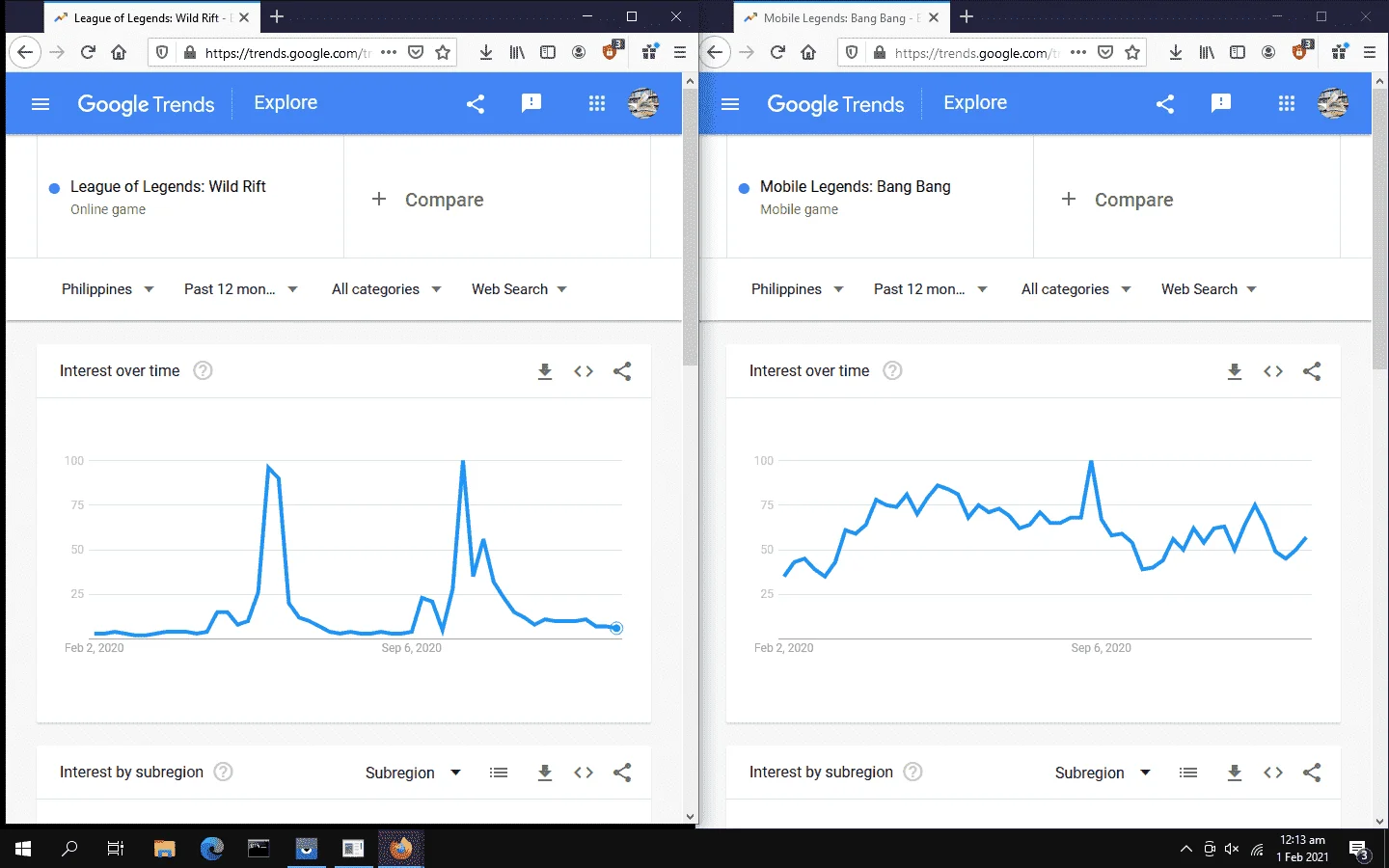This screenshot has width=1389, height=868.
Task: Show list view in Wild Rift subregion panel
Action: [x=499, y=773]
